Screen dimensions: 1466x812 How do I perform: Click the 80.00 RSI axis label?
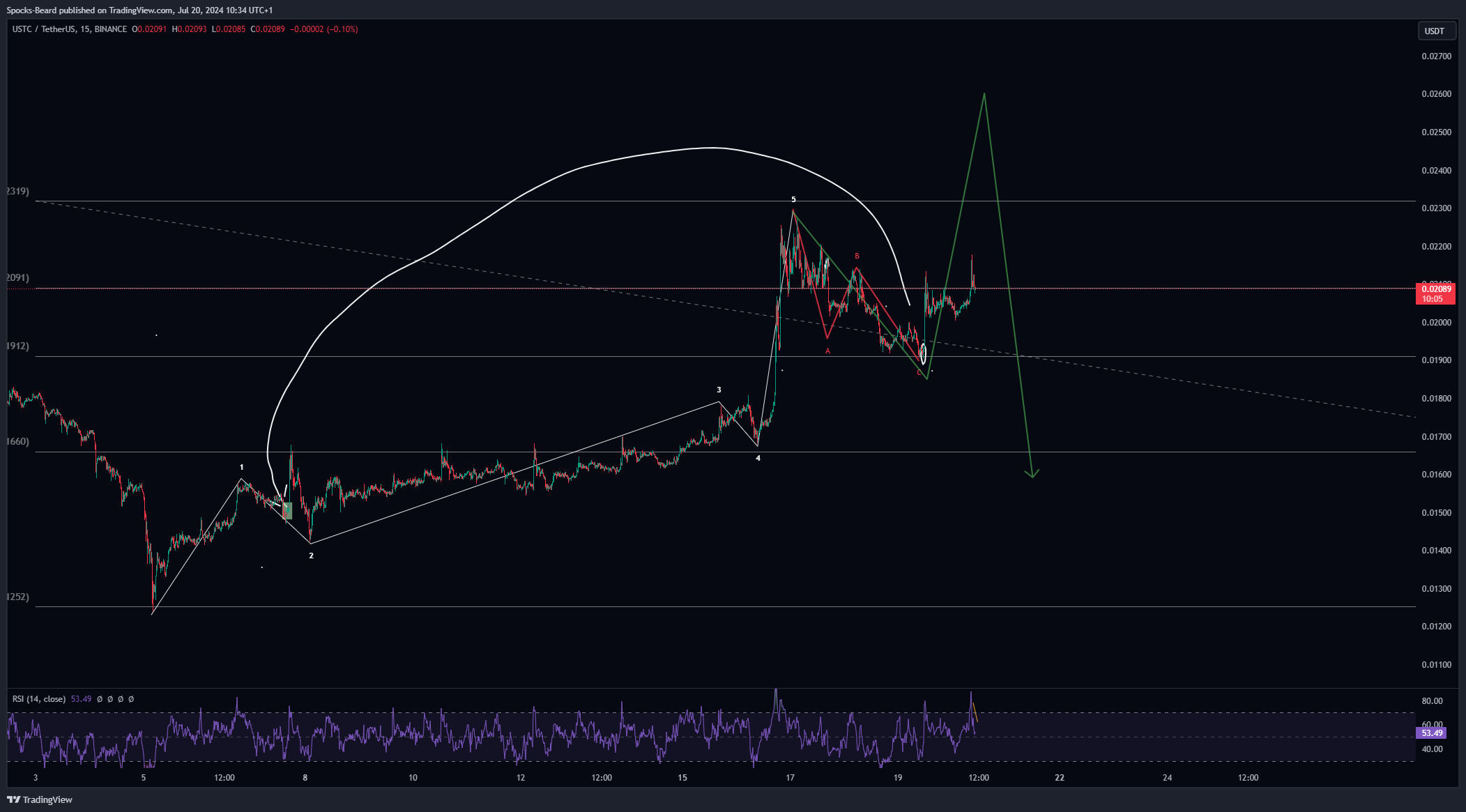[x=1432, y=701]
